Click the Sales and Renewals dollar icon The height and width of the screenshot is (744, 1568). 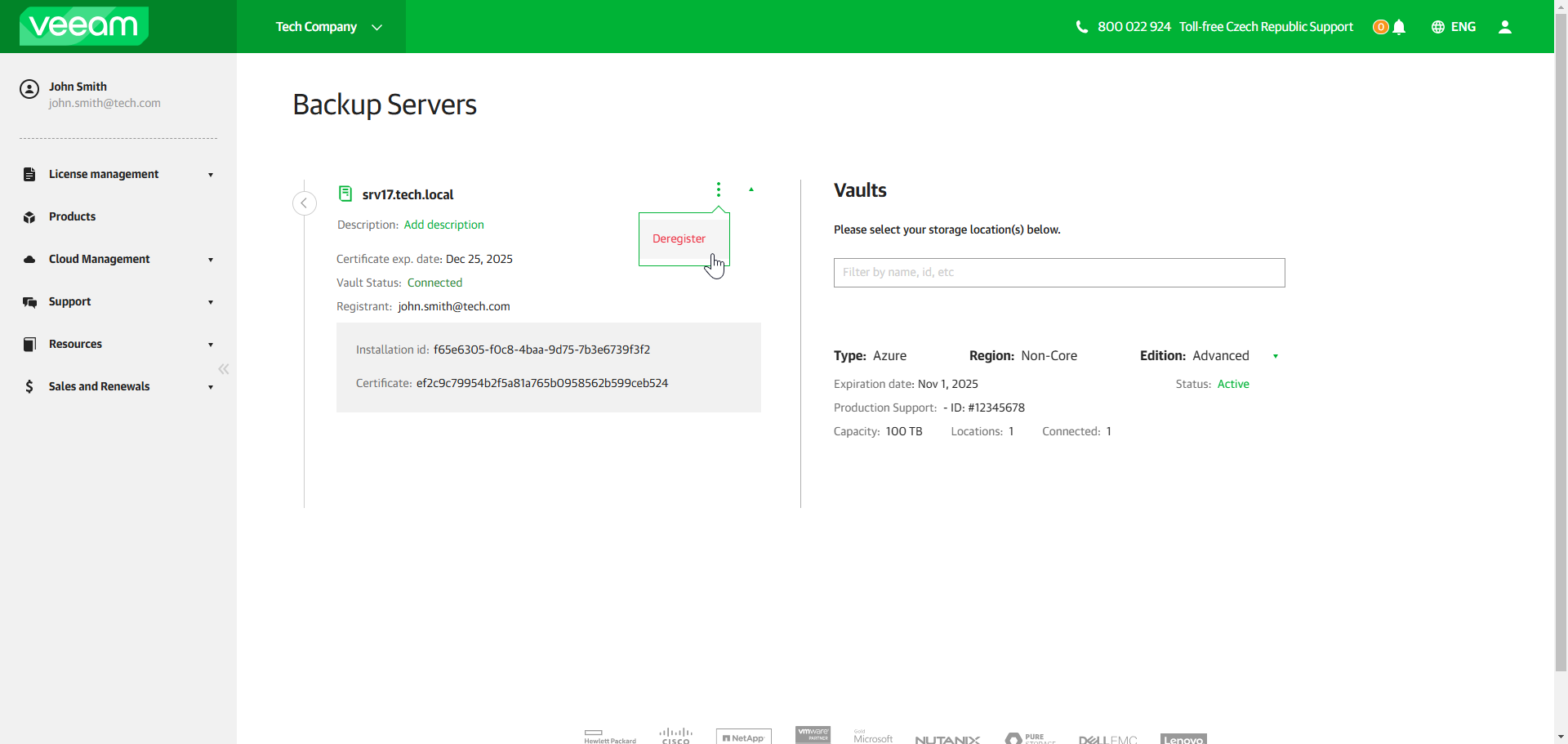point(29,386)
